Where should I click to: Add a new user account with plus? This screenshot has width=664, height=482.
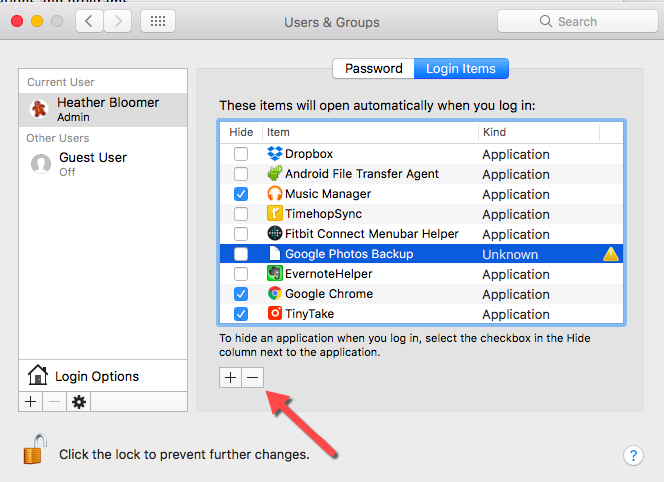[30, 402]
